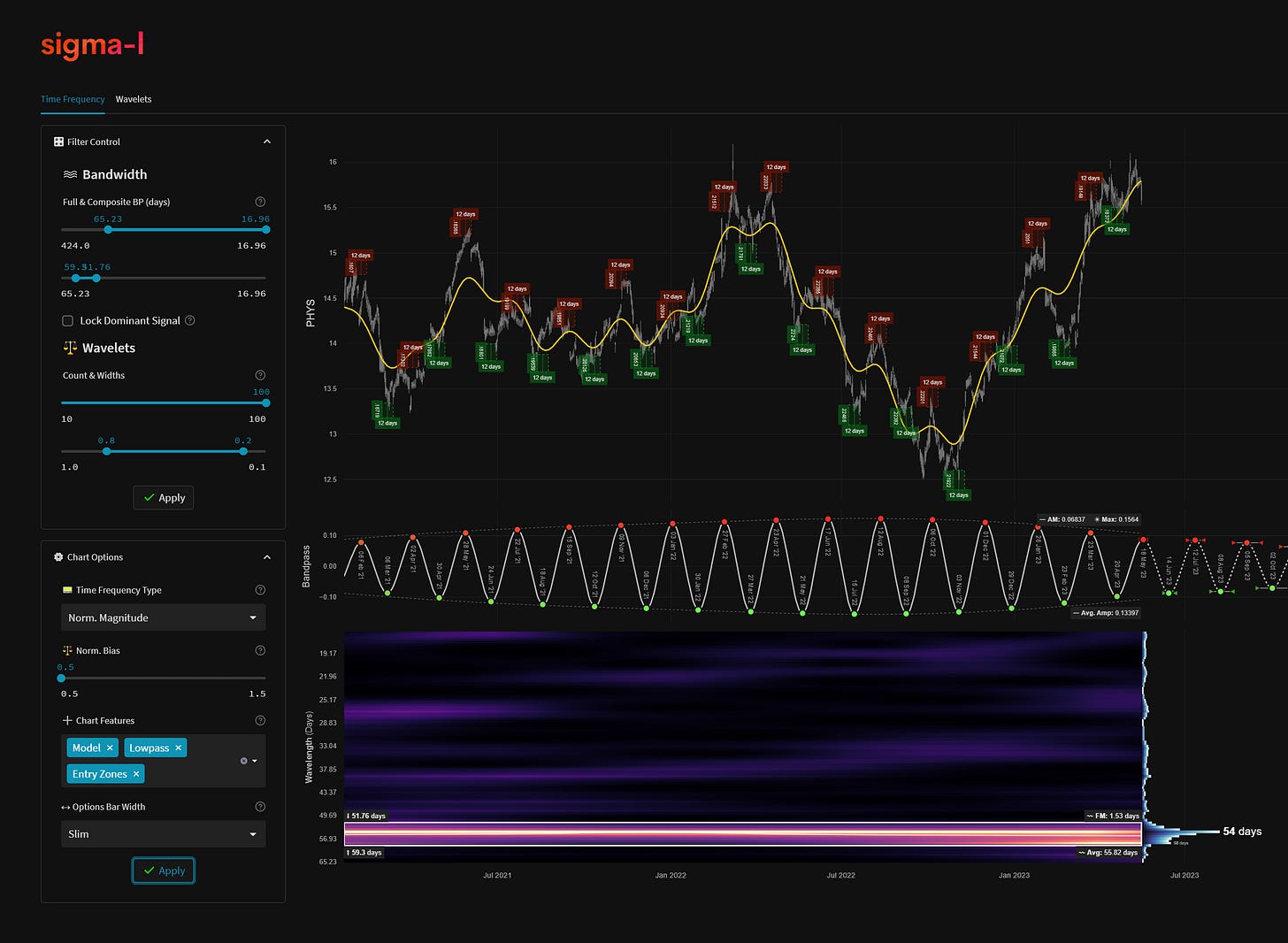Click the PHYS axis title

310,313
